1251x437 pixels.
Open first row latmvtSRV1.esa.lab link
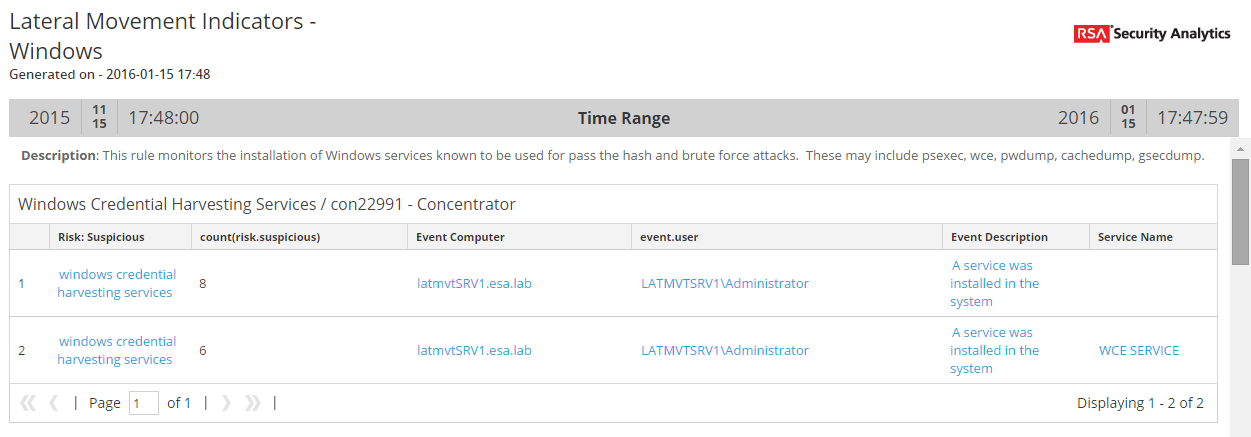coord(474,284)
